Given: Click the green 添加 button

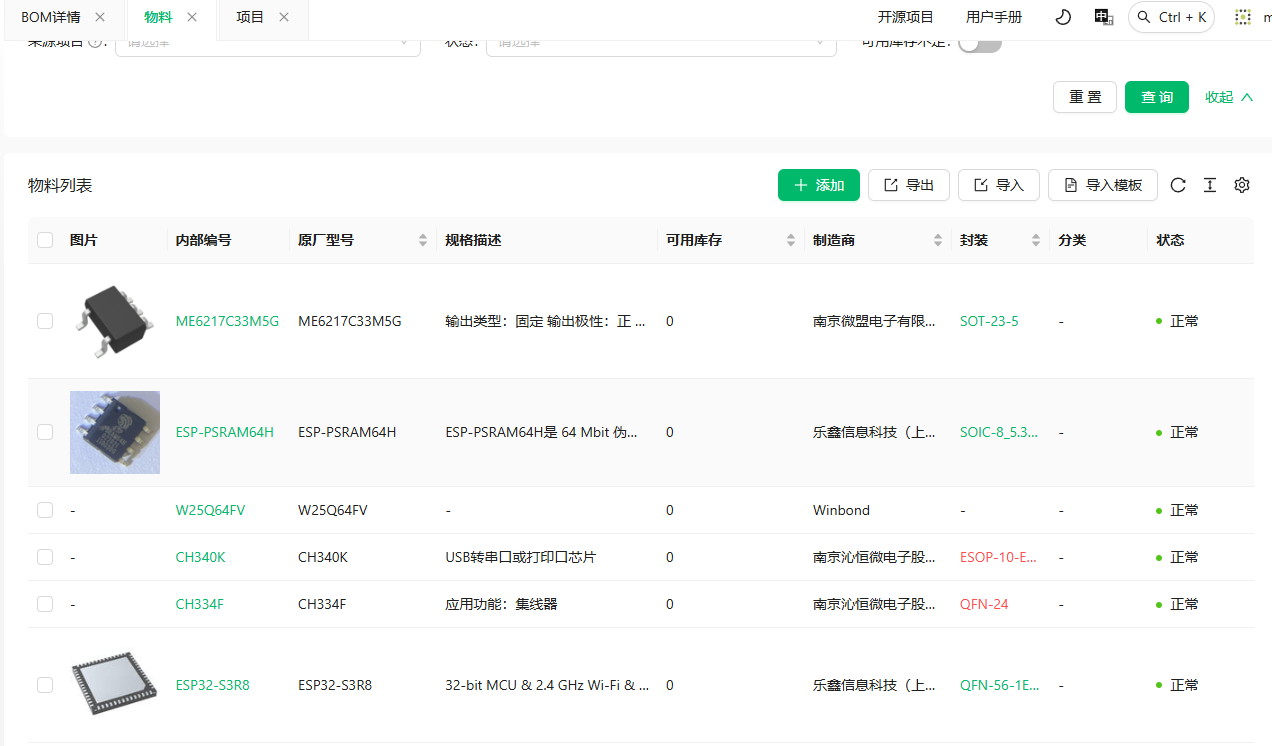Looking at the screenshot, I should point(818,185).
